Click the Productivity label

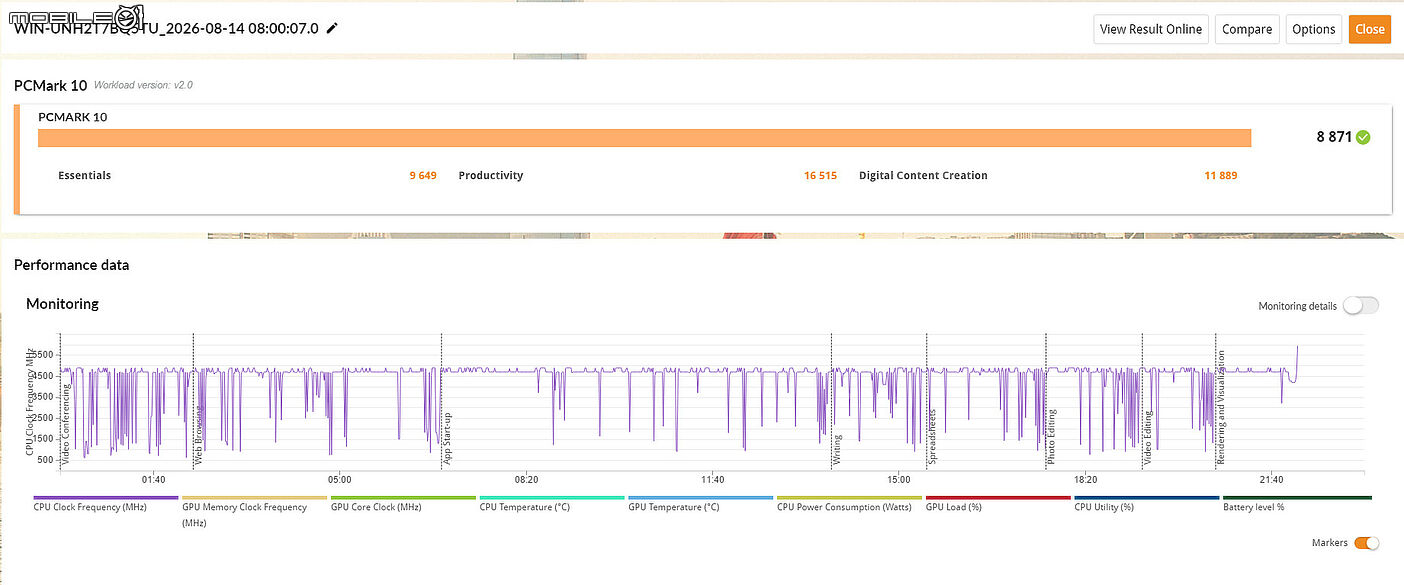pyautogui.click(x=491, y=176)
